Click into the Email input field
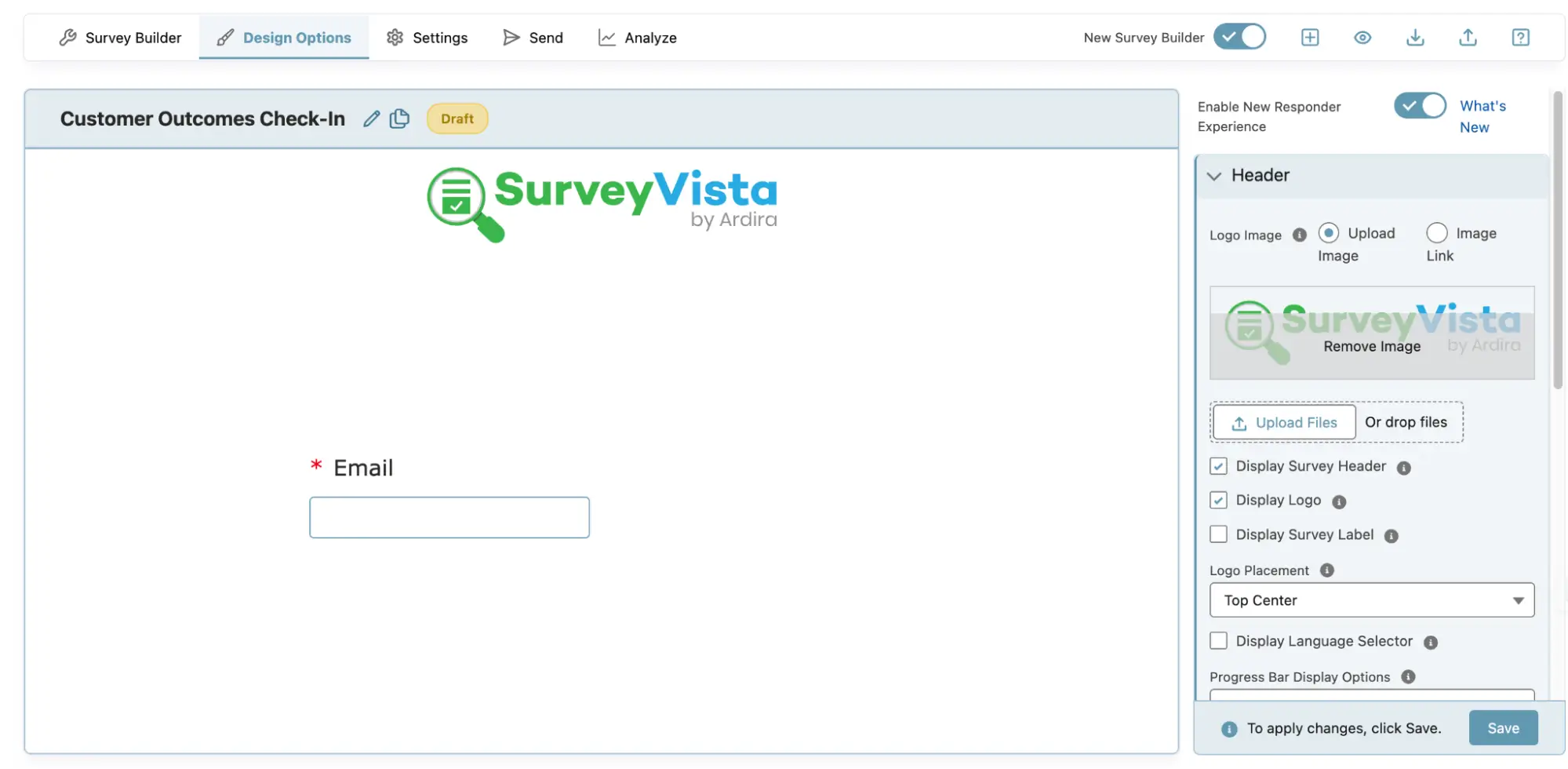Image resolution: width=1568 pixels, height=769 pixels. tap(449, 517)
